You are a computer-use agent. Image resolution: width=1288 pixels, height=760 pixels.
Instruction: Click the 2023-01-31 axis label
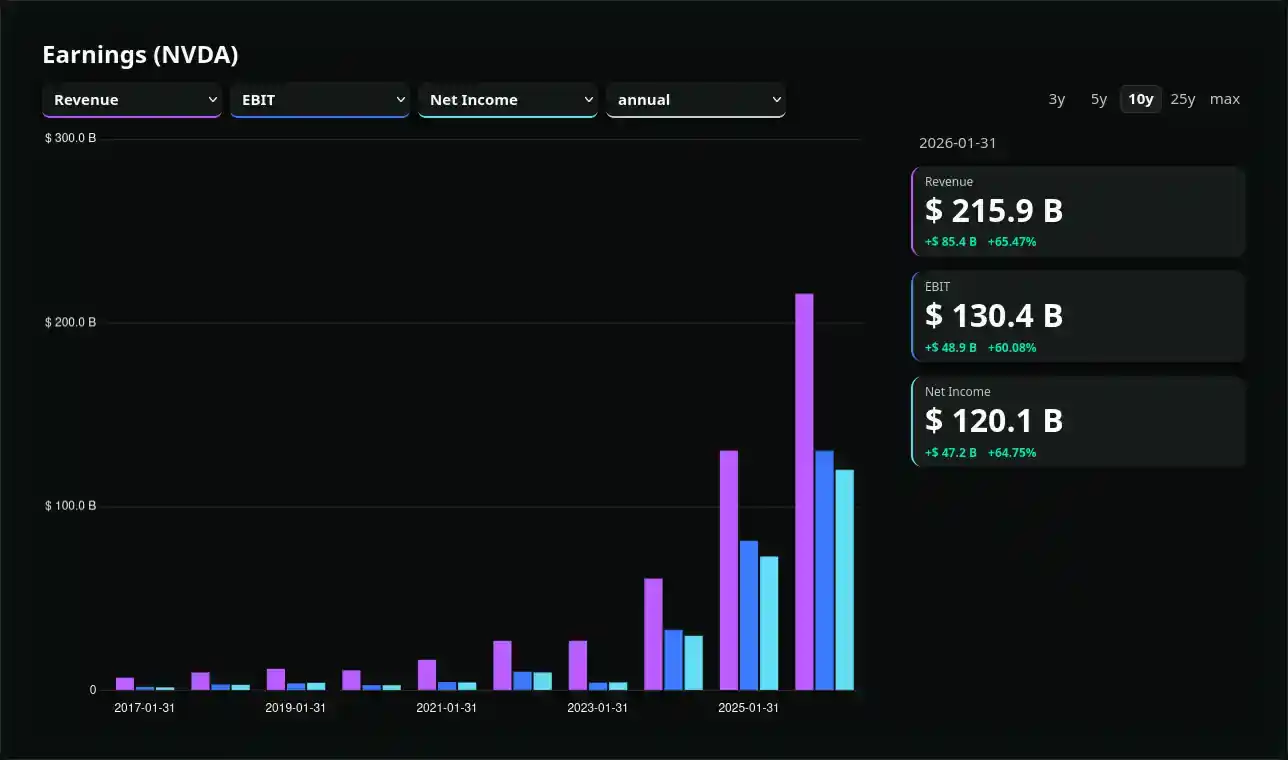(x=598, y=708)
